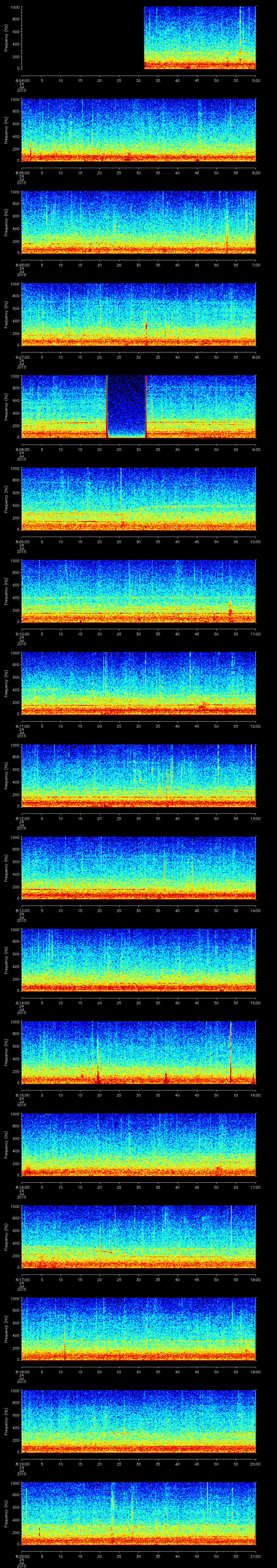Select the spectrogram panel starting at 8:15:00
This screenshot has width=277, height=1568.
tap(138, 1052)
